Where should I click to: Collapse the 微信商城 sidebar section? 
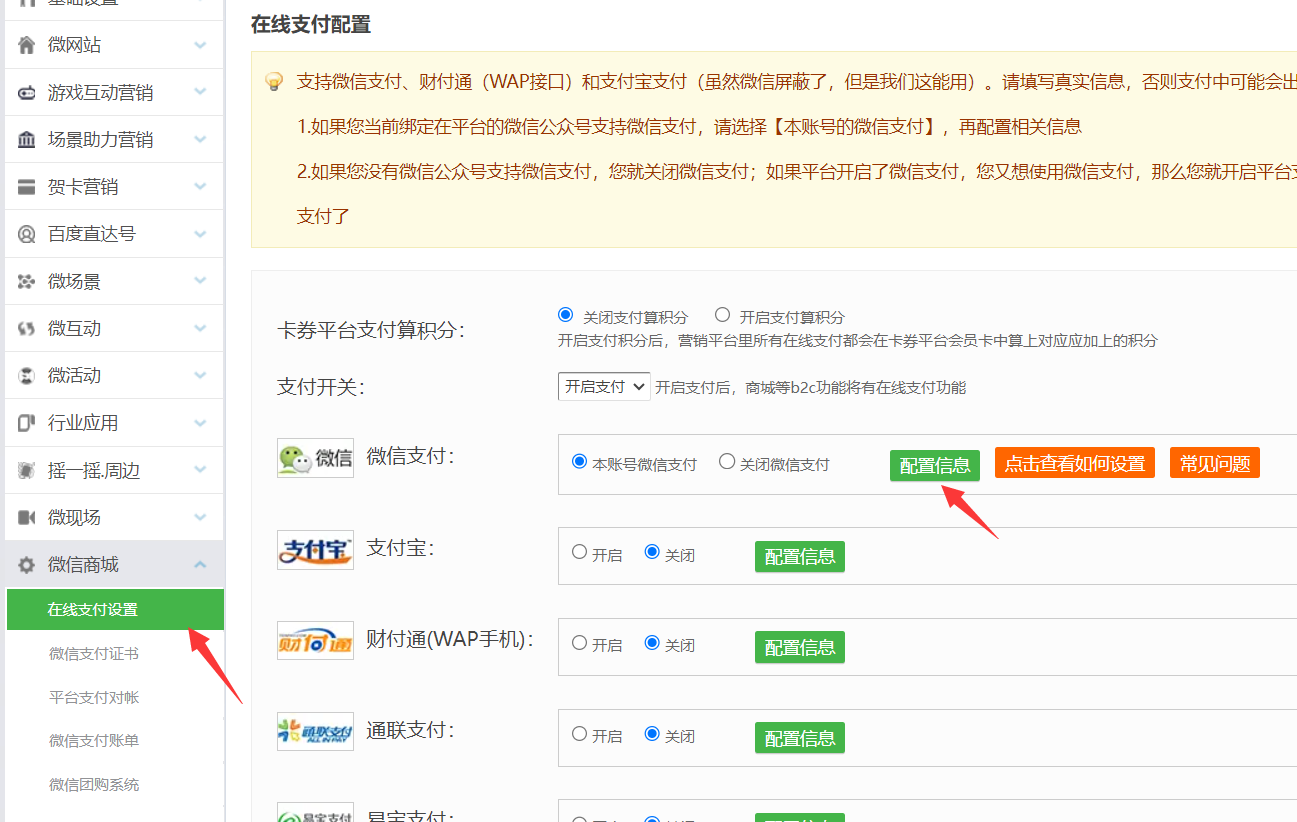[200, 565]
